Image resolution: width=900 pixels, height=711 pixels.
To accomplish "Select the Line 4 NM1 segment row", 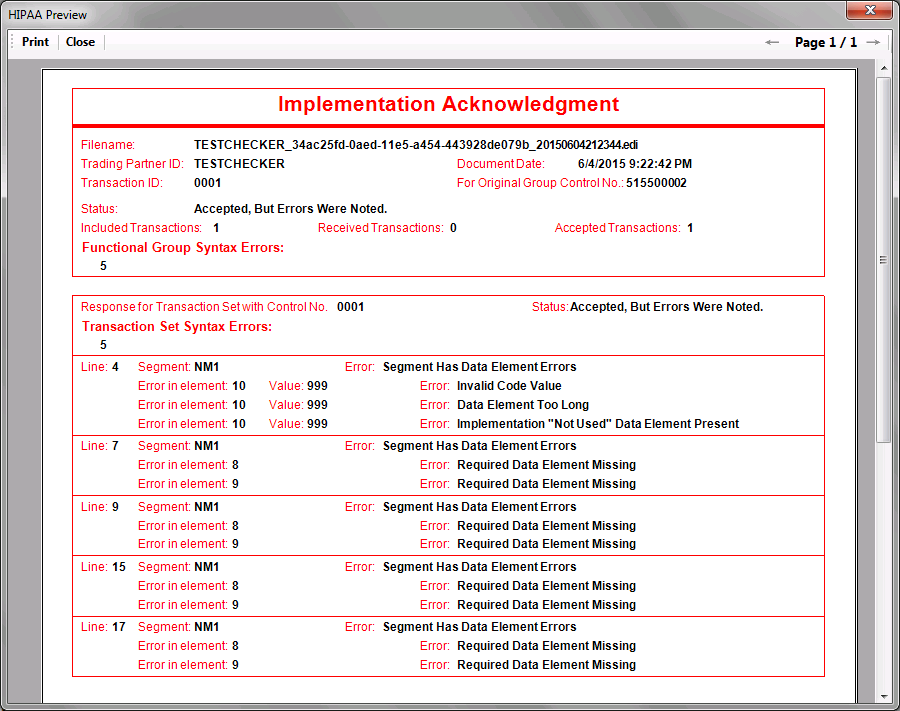I will pos(206,367).
